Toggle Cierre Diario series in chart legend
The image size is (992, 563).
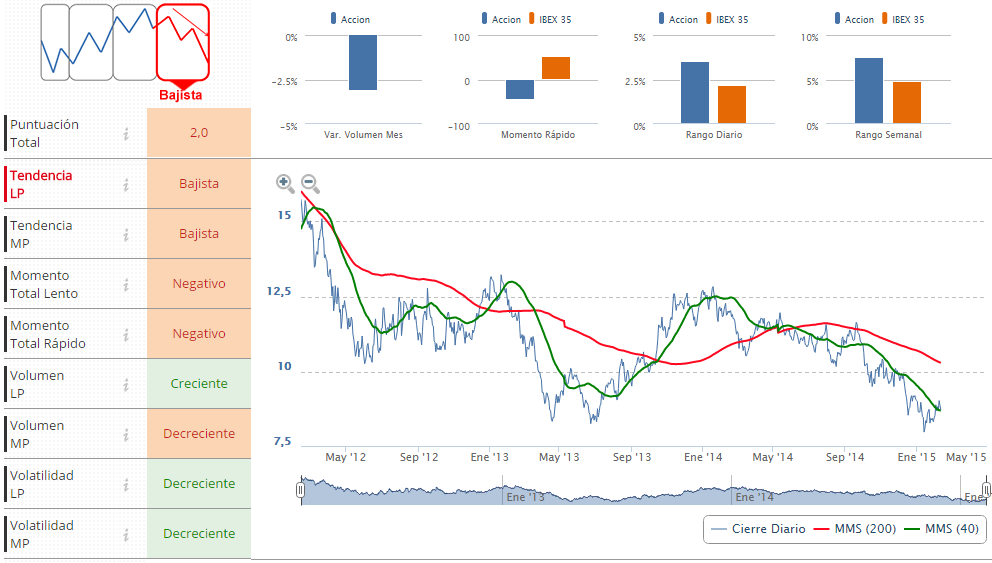(757, 529)
